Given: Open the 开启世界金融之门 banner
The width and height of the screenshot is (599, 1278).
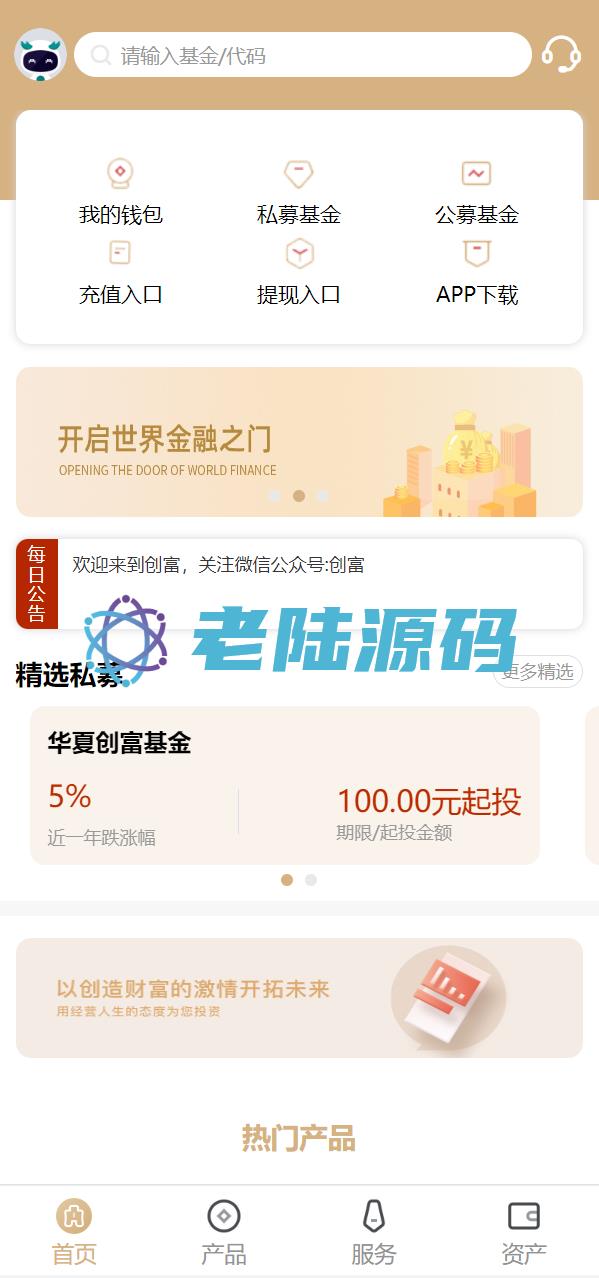Looking at the screenshot, I should tap(299, 442).
